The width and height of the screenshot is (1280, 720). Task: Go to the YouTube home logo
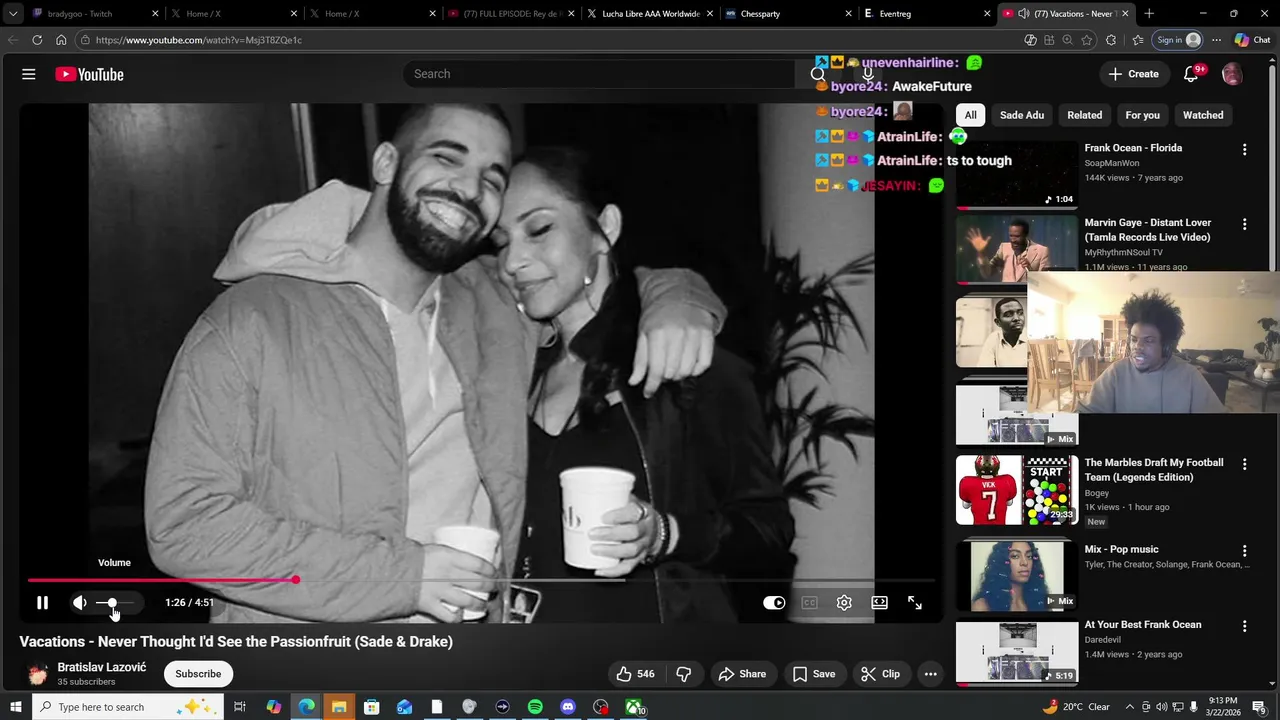(x=89, y=74)
